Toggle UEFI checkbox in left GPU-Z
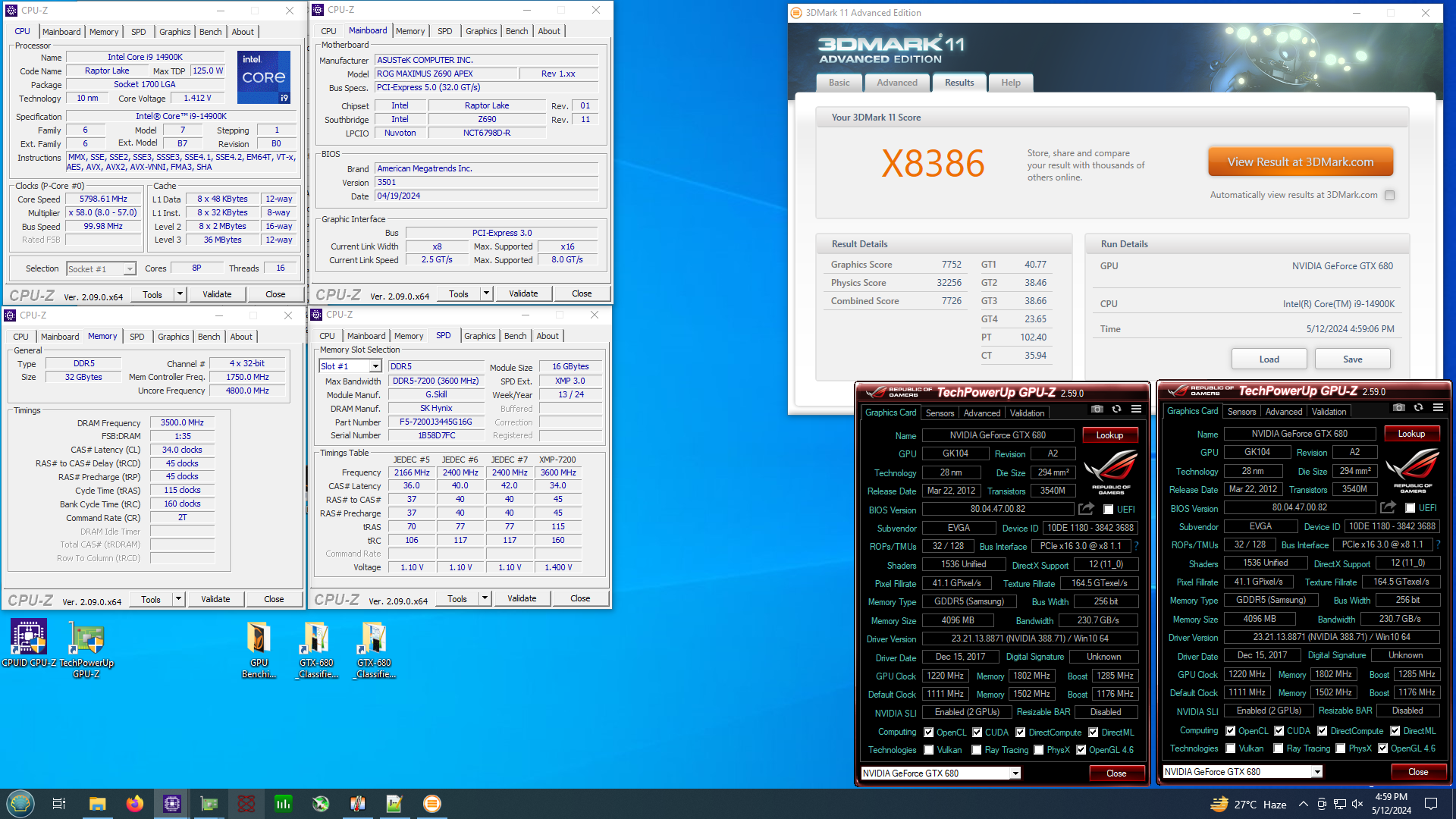The image size is (1456, 819). [x=1108, y=510]
